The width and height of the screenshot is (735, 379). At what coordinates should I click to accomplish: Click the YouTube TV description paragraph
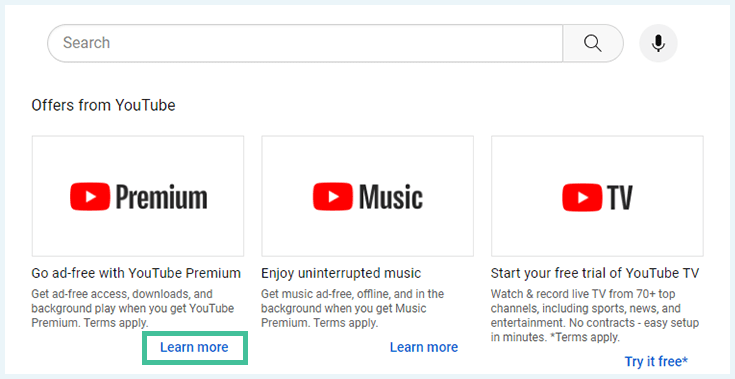pos(595,315)
